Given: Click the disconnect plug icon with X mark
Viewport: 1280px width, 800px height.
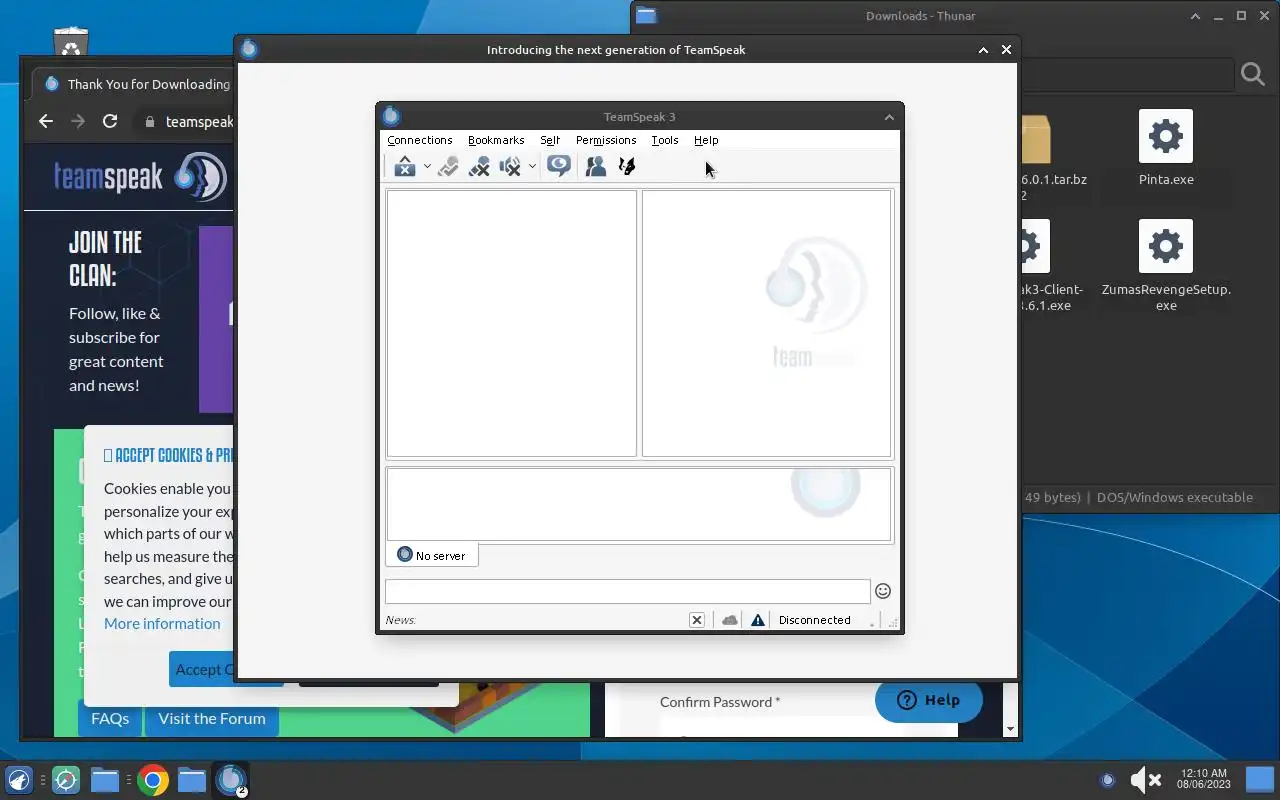Looking at the screenshot, I should 479,167.
